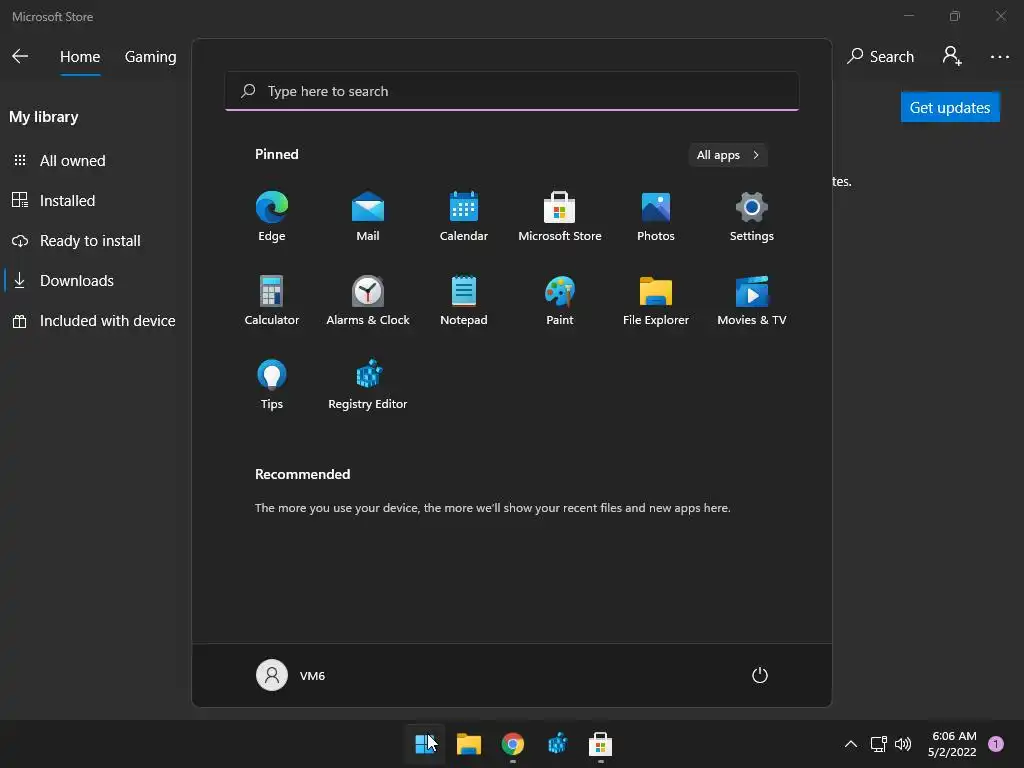Image resolution: width=1024 pixels, height=768 pixels.
Task: Switch to the Home tab in Store
Action: click(80, 57)
